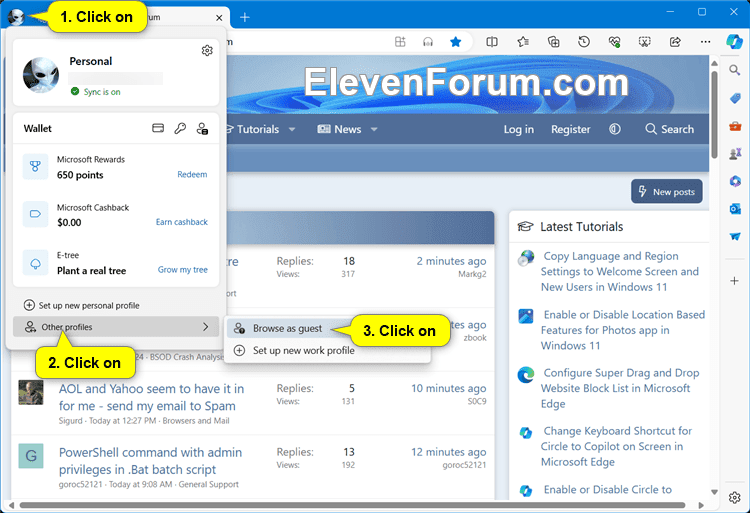Click the scroll down arrow on page scrollbar
Viewport: 750px width, 513px height.
tap(714, 491)
